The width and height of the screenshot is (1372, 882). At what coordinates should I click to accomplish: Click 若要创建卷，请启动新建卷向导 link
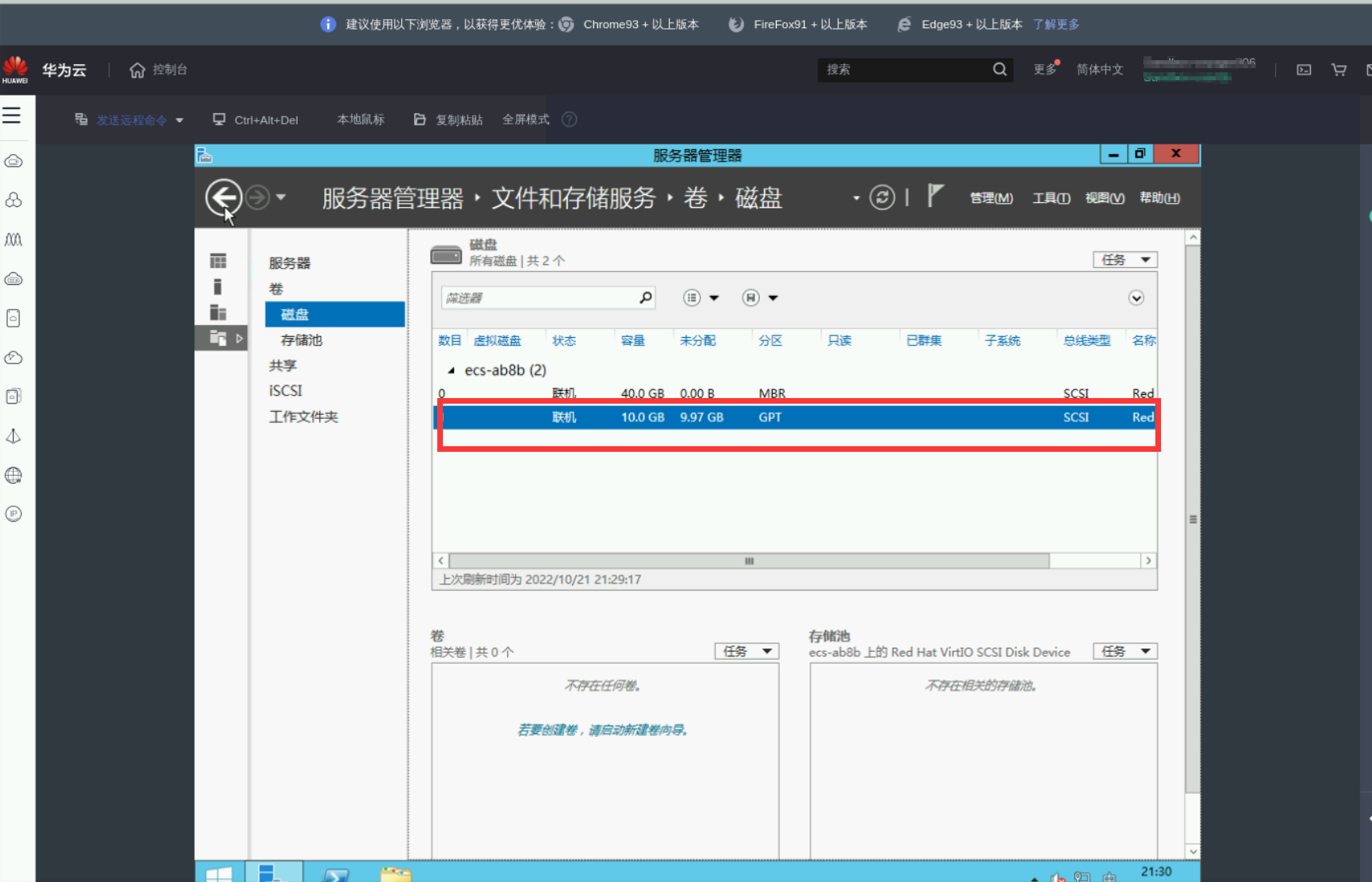point(603,730)
